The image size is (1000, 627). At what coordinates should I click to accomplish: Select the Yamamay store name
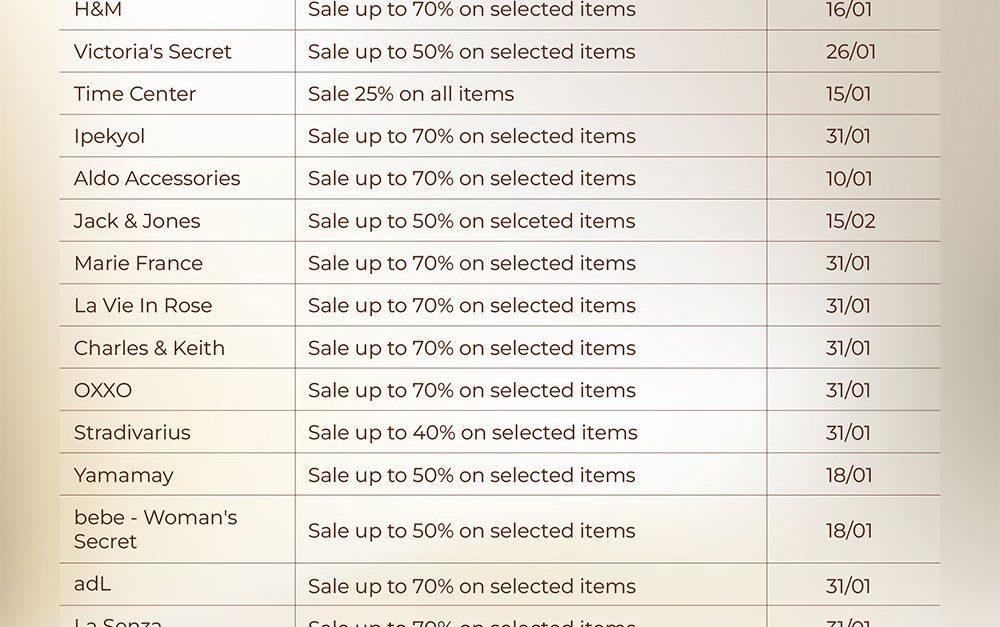pos(123,475)
